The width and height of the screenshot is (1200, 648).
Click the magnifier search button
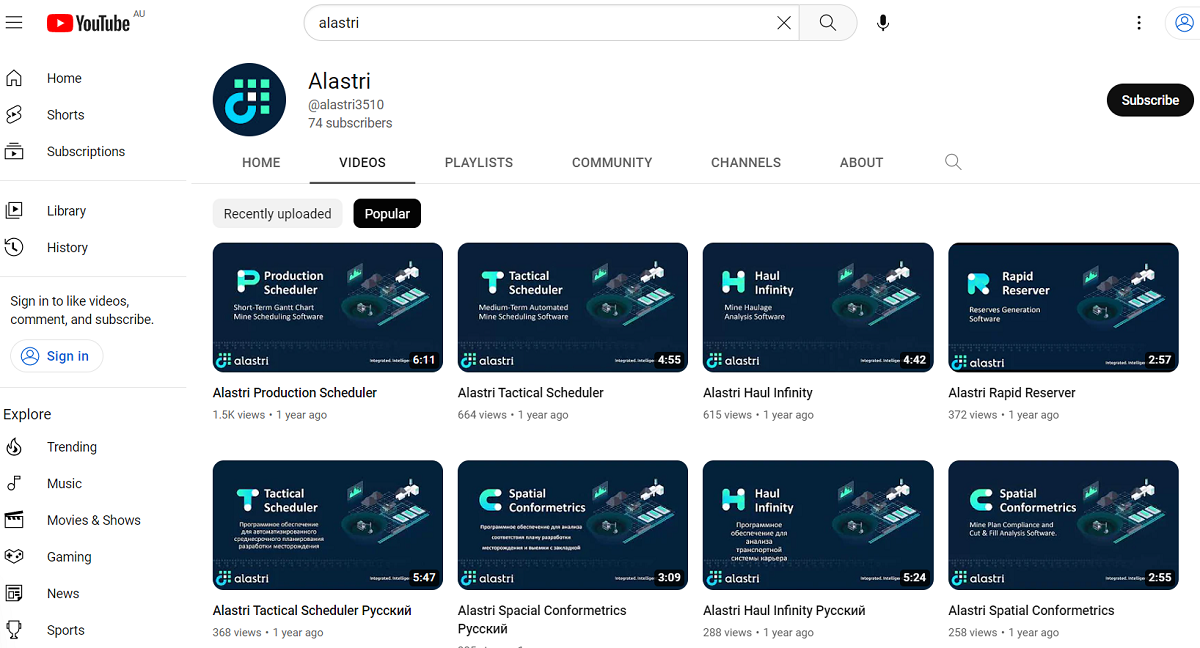click(827, 23)
